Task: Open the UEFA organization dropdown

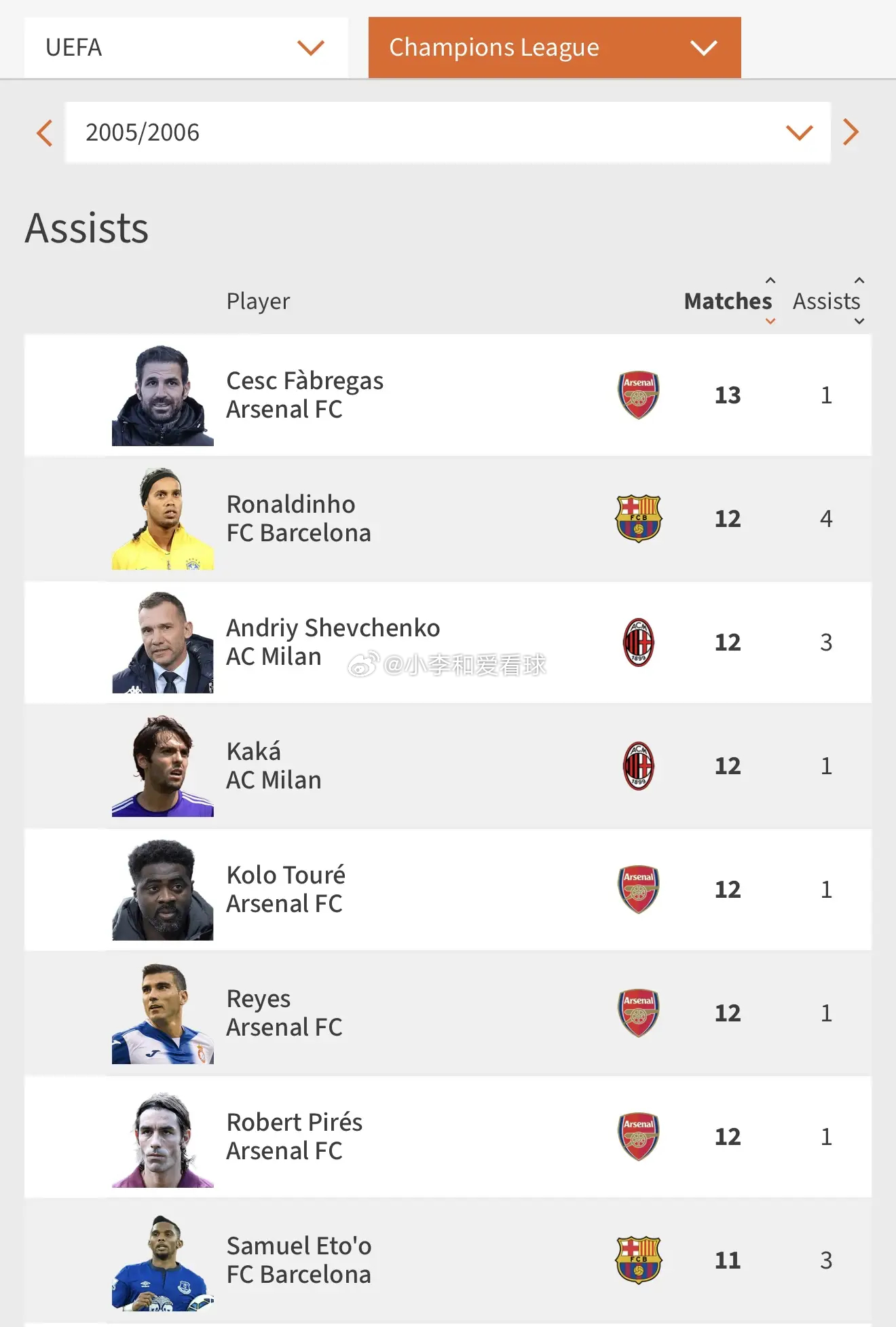Action: (186, 48)
